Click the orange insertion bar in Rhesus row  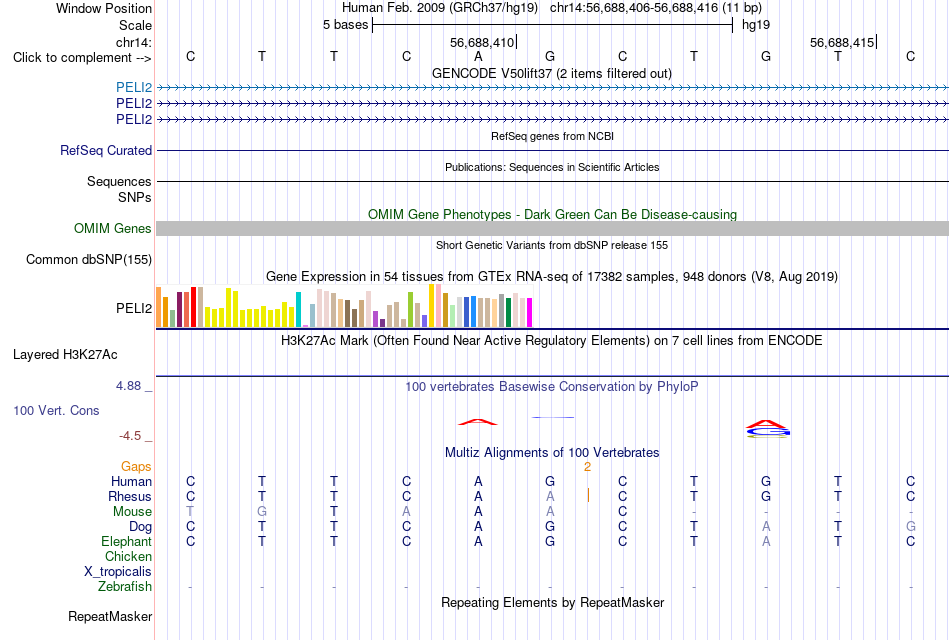pos(588,496)
